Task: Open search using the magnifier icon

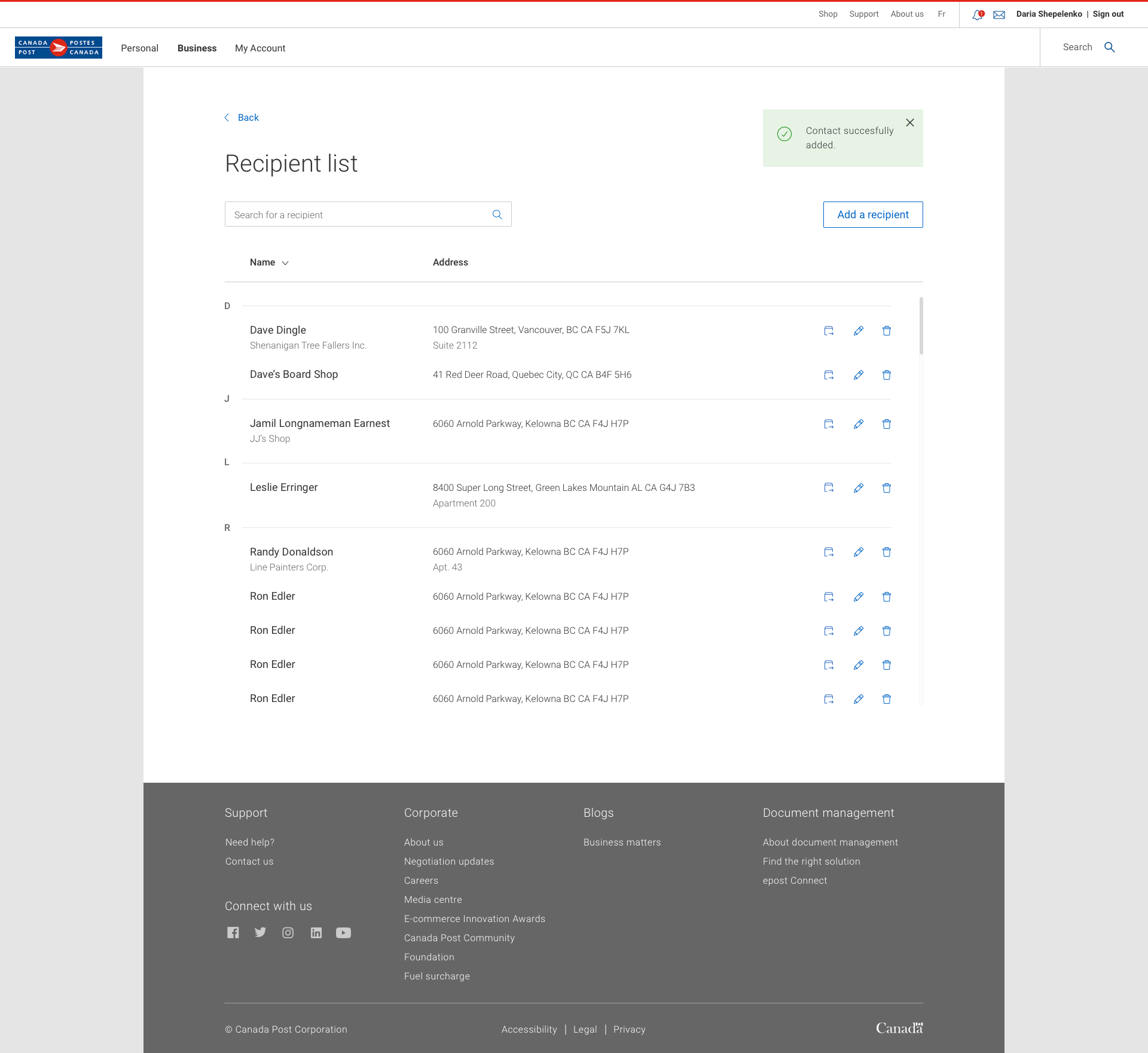Action: [x=1110, y=47]
